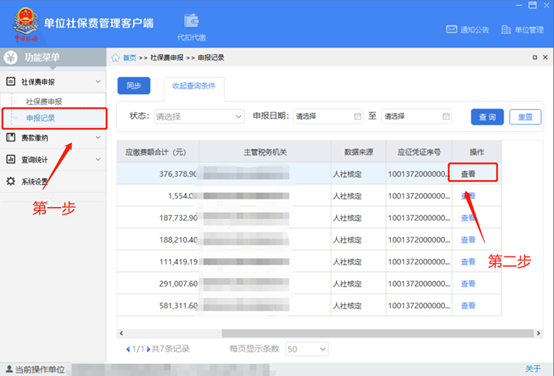Open the 每页显示条数 dropdown
The width and height of the screenshot is (554, 376).
tap(307, 349)
